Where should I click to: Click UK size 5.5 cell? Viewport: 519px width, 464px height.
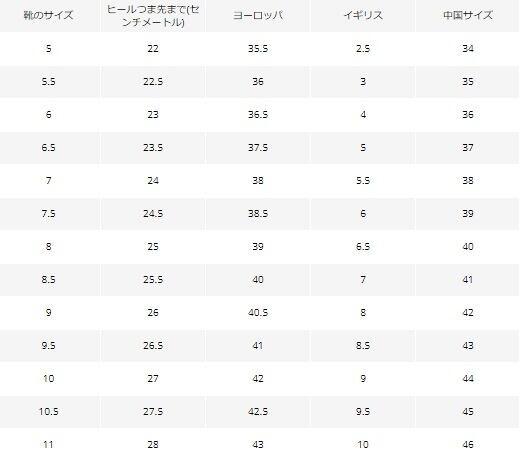click(x=363, y=181)
